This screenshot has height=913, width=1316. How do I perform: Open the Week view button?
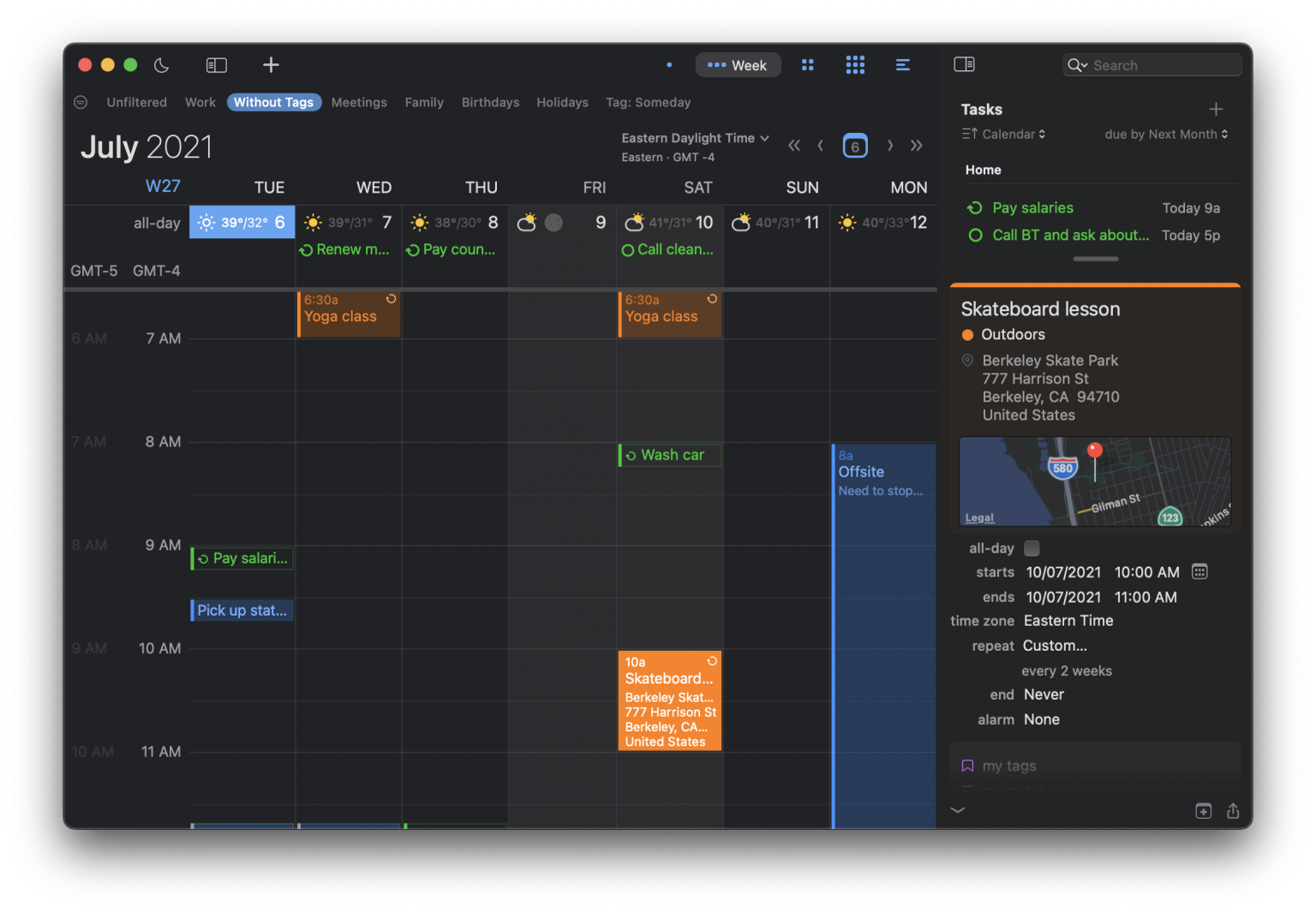click(738, 65)
